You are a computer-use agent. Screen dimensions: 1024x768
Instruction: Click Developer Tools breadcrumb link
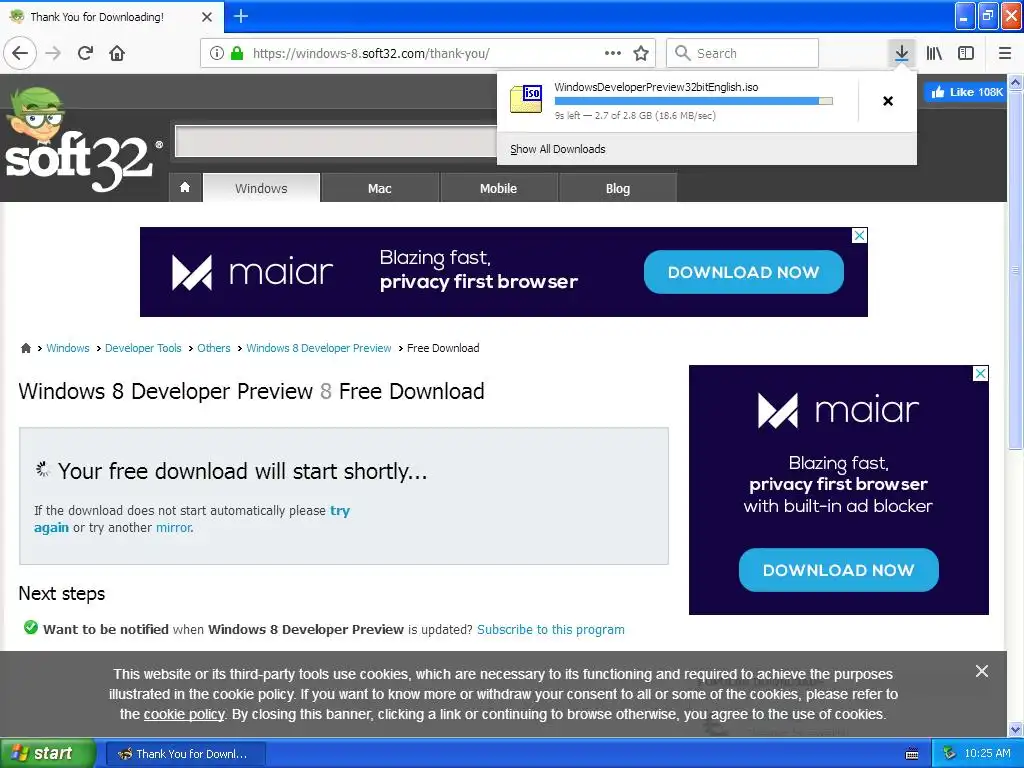coord(143,348)
